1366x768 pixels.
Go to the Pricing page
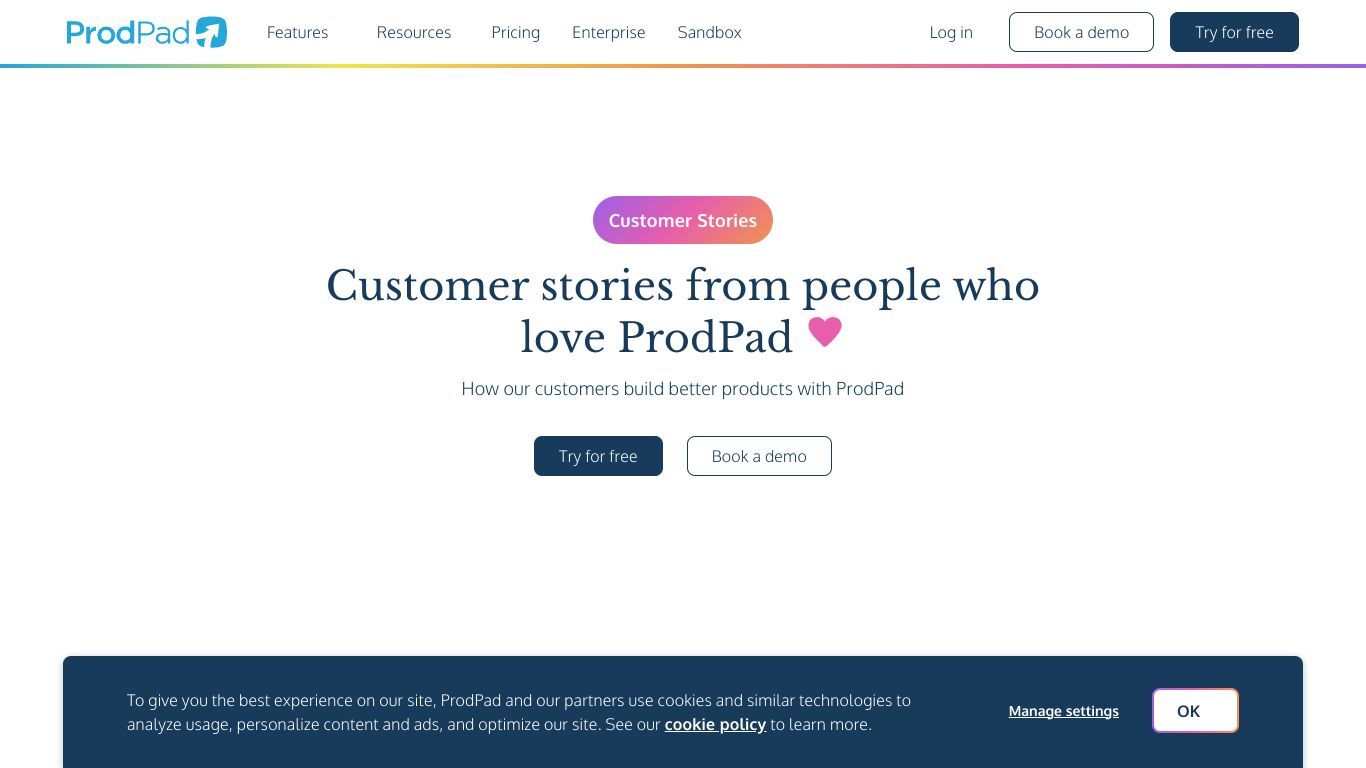click(x=515, y=32)
